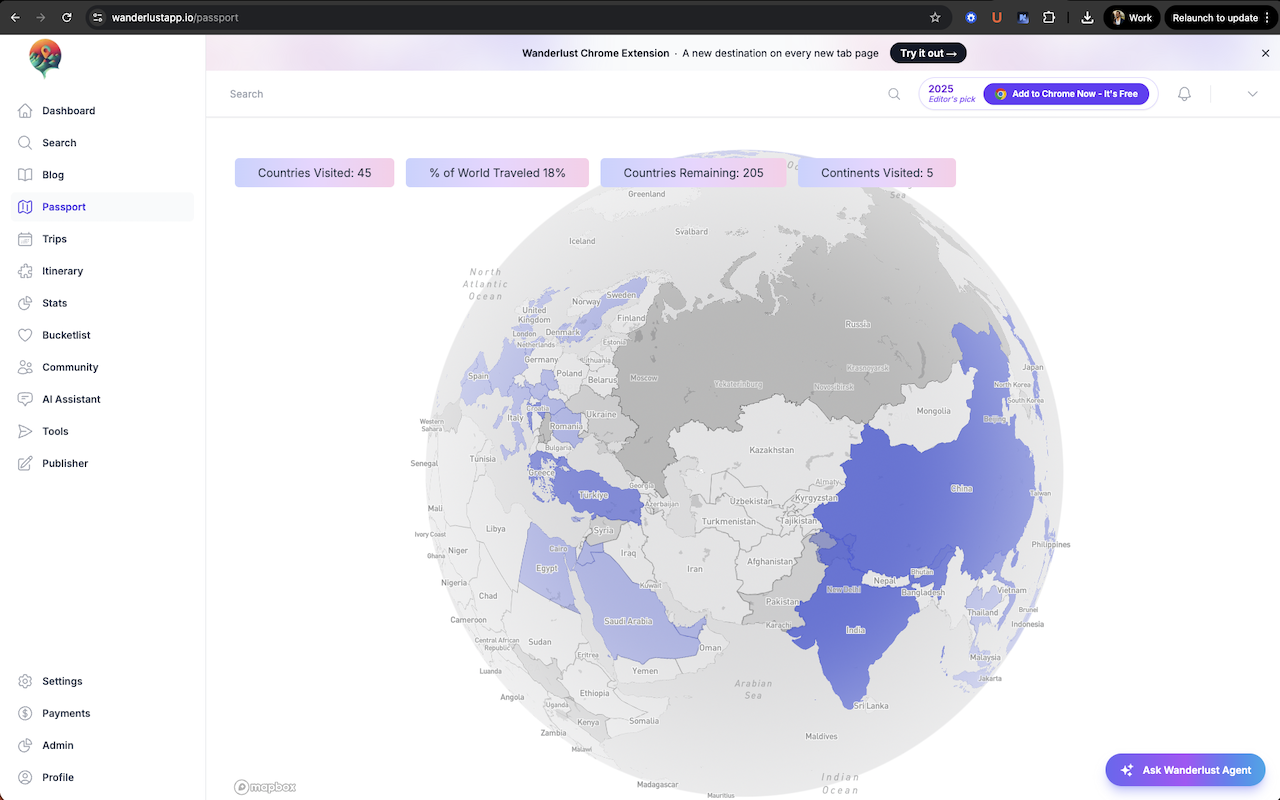1280x800 pixels.
Task: Click 2025 Editor's pick label
Action: [x=951, y=94]
